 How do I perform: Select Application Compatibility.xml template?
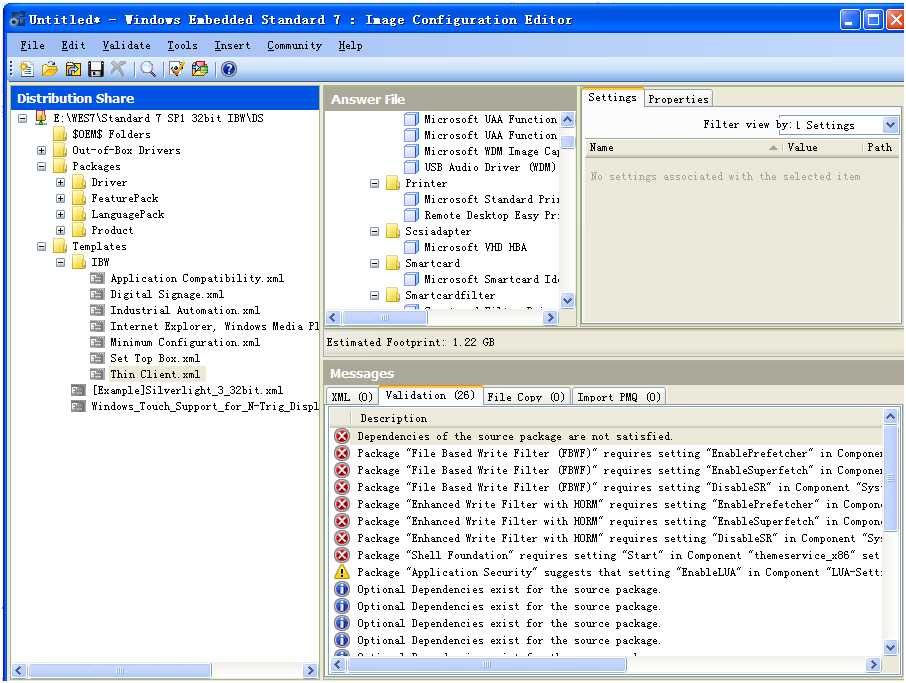click(x=197, y=278)
